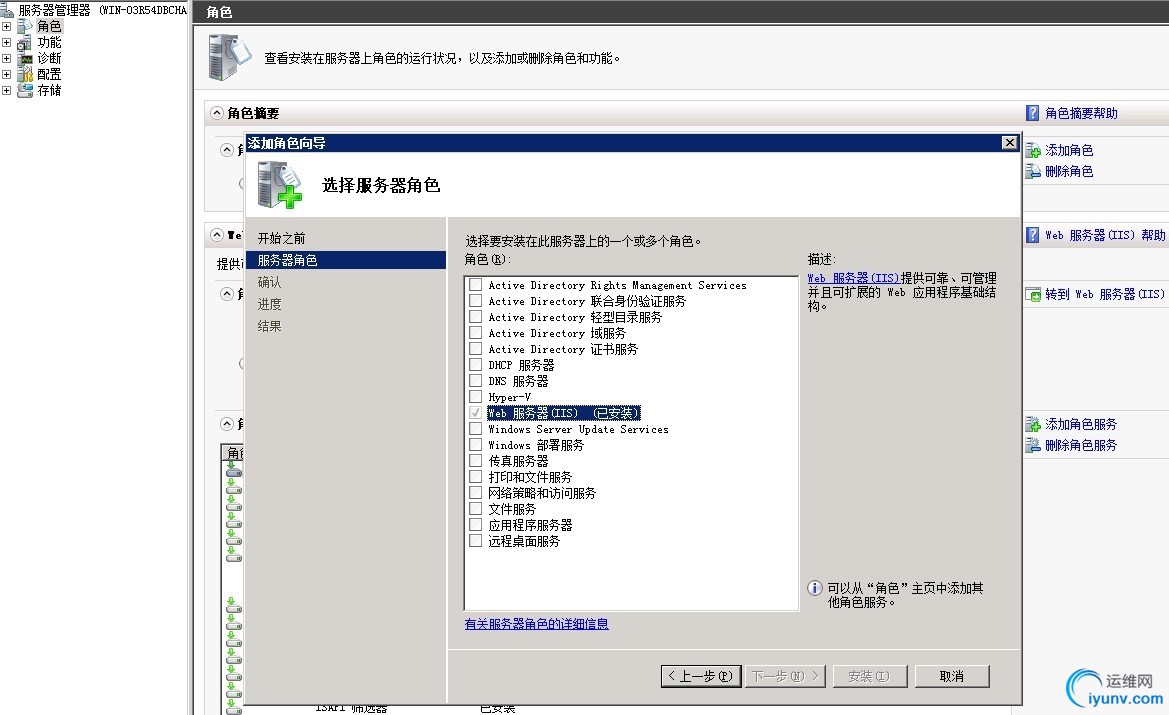The height and width of the screenshot is (715, 1169).
Task: Click the 下一步(N) button
Action: click(785, 676)
